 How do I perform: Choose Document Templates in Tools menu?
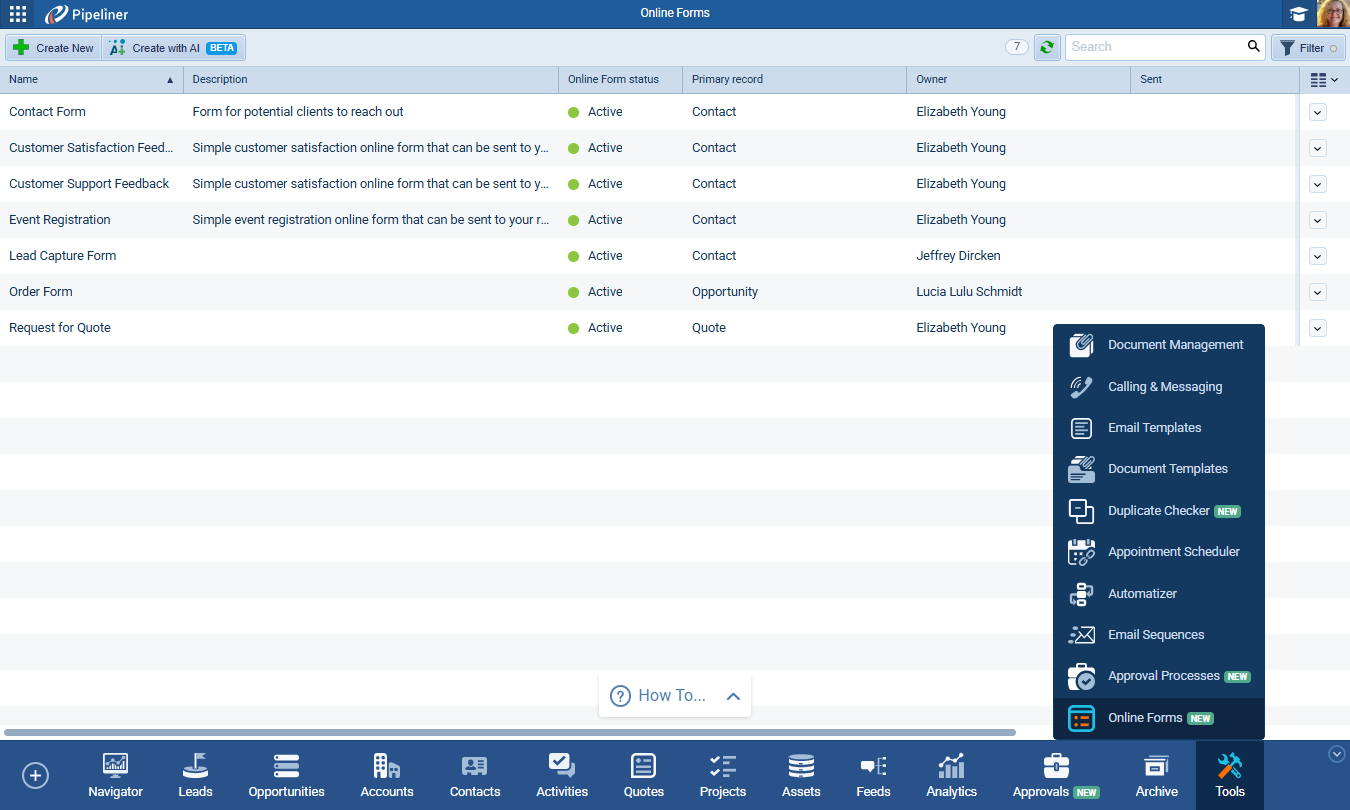(1158, 469)
